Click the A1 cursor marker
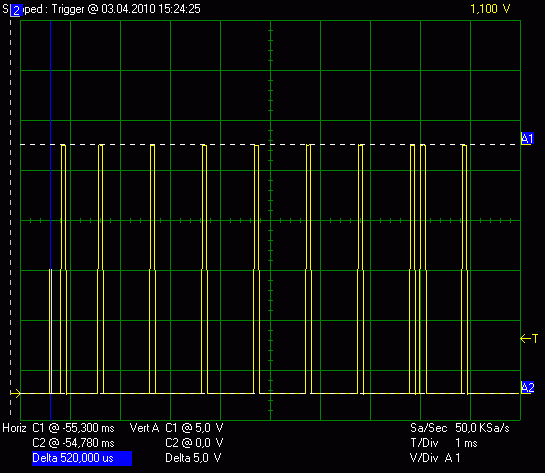Screen dimensions: 545x473 point(527,139)
